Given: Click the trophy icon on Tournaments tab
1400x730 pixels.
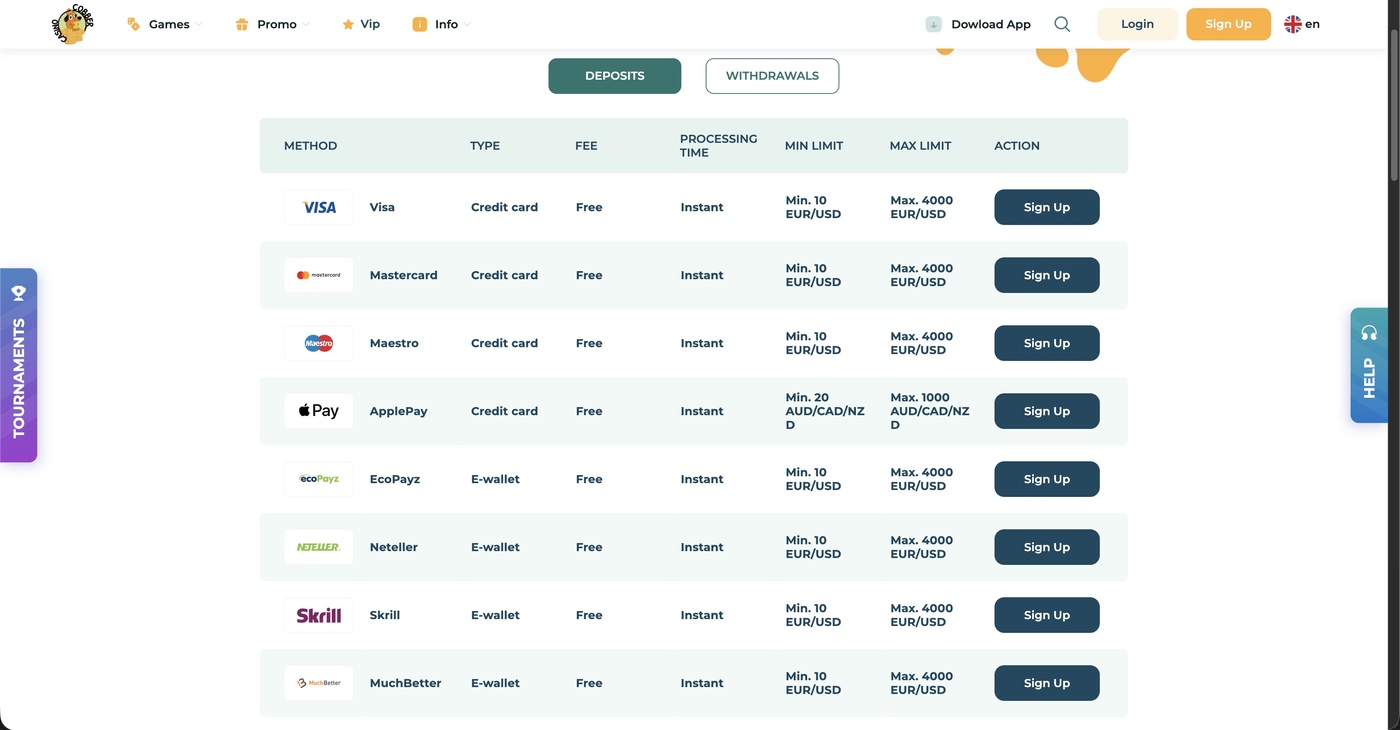Looking at the screenshot, I should 18,292.
